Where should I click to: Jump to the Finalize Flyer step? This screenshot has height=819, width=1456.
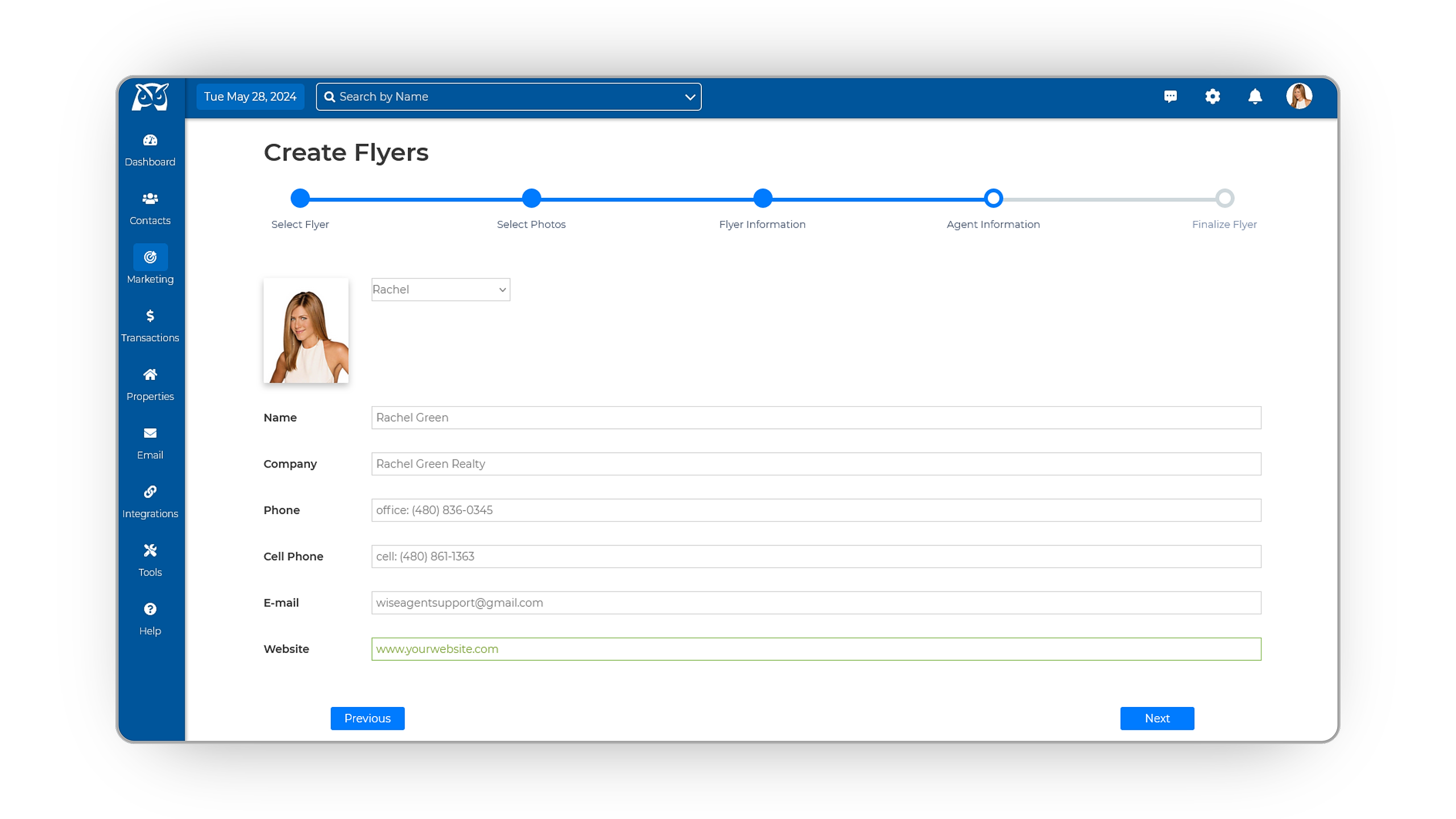(1225, 198)
